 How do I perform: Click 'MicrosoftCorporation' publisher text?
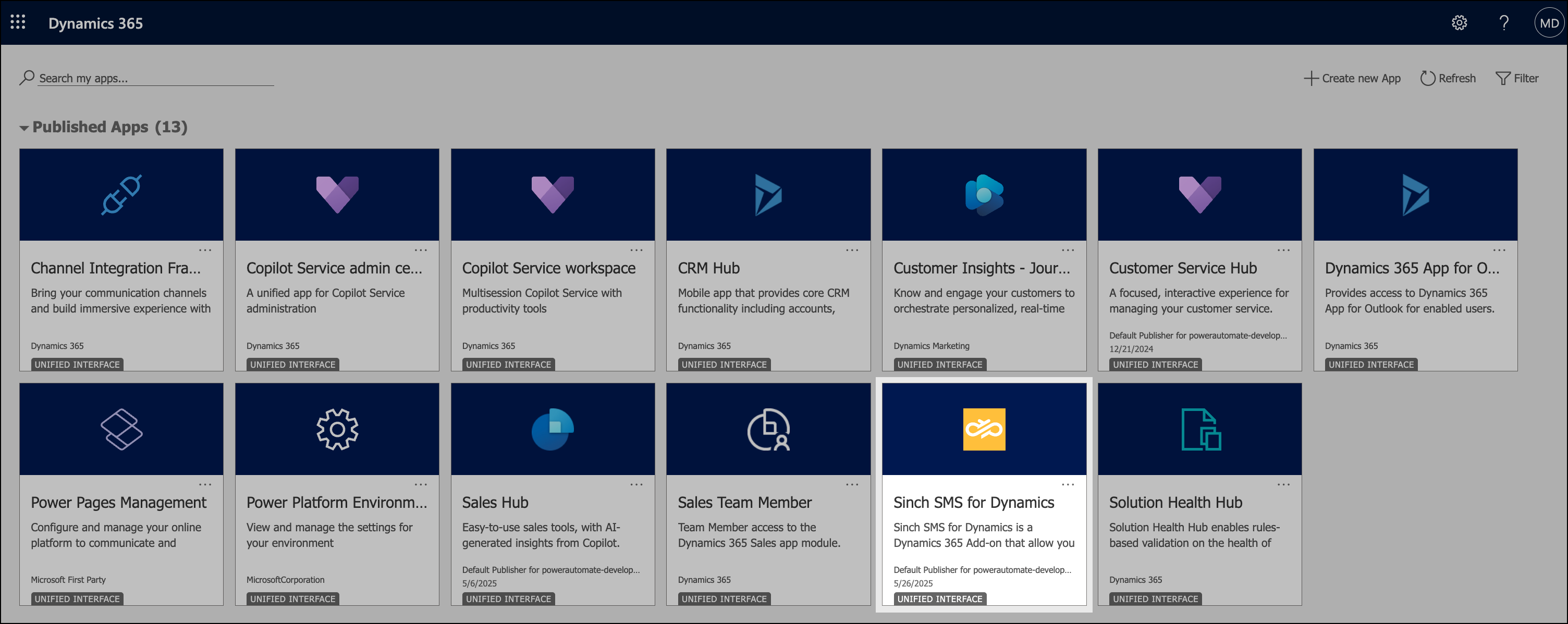click(x=286, y=580)
